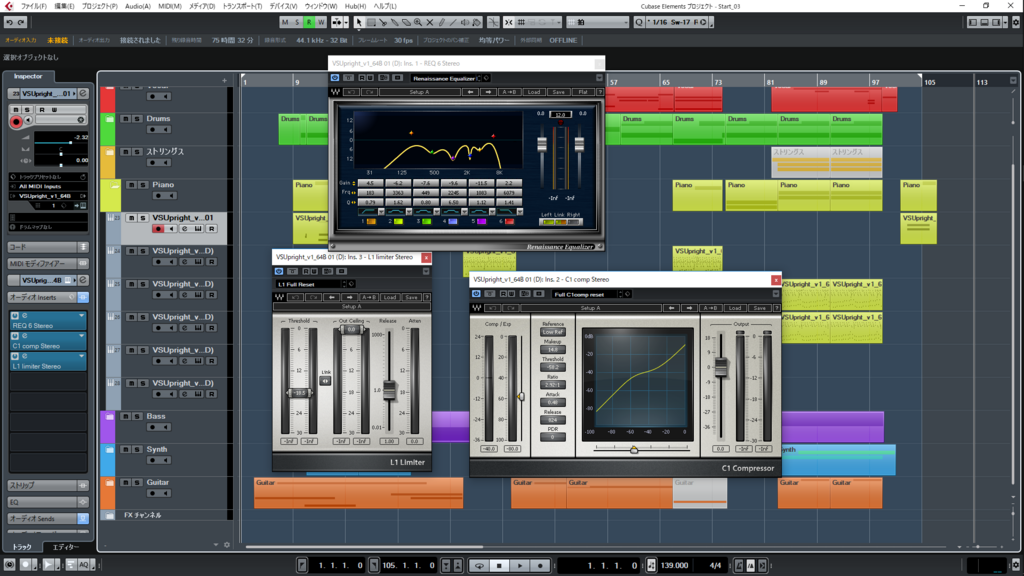Click next preset arrow in C1 comp

[x=688, y=308]
